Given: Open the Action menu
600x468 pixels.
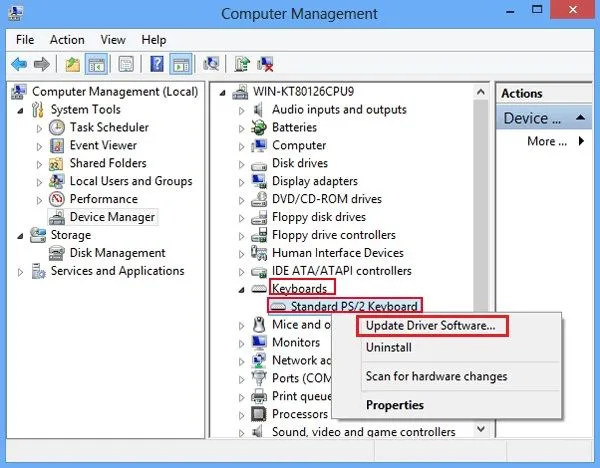Looking at the screenshot, I should [67, 40].
